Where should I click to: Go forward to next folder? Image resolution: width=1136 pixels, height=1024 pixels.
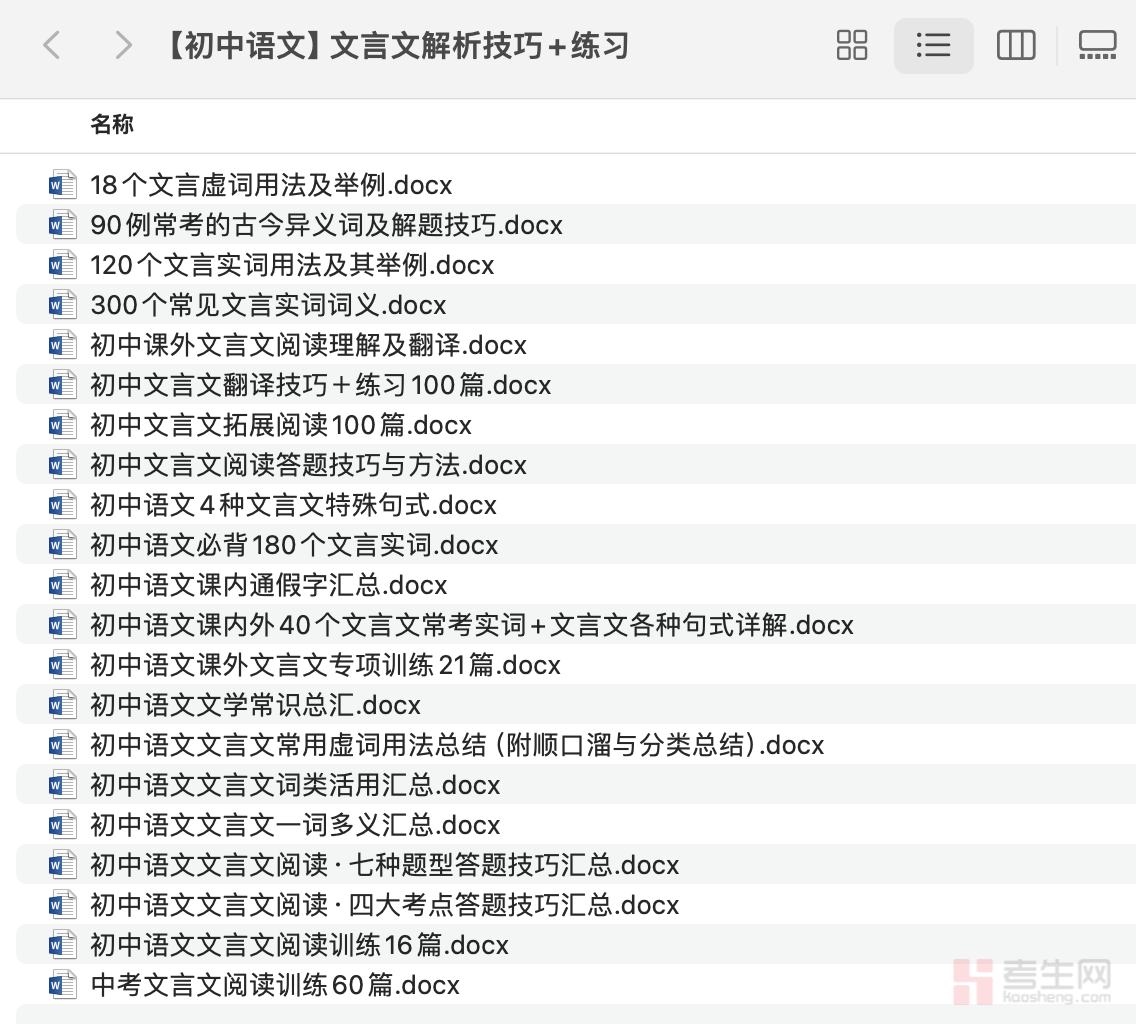123,45
